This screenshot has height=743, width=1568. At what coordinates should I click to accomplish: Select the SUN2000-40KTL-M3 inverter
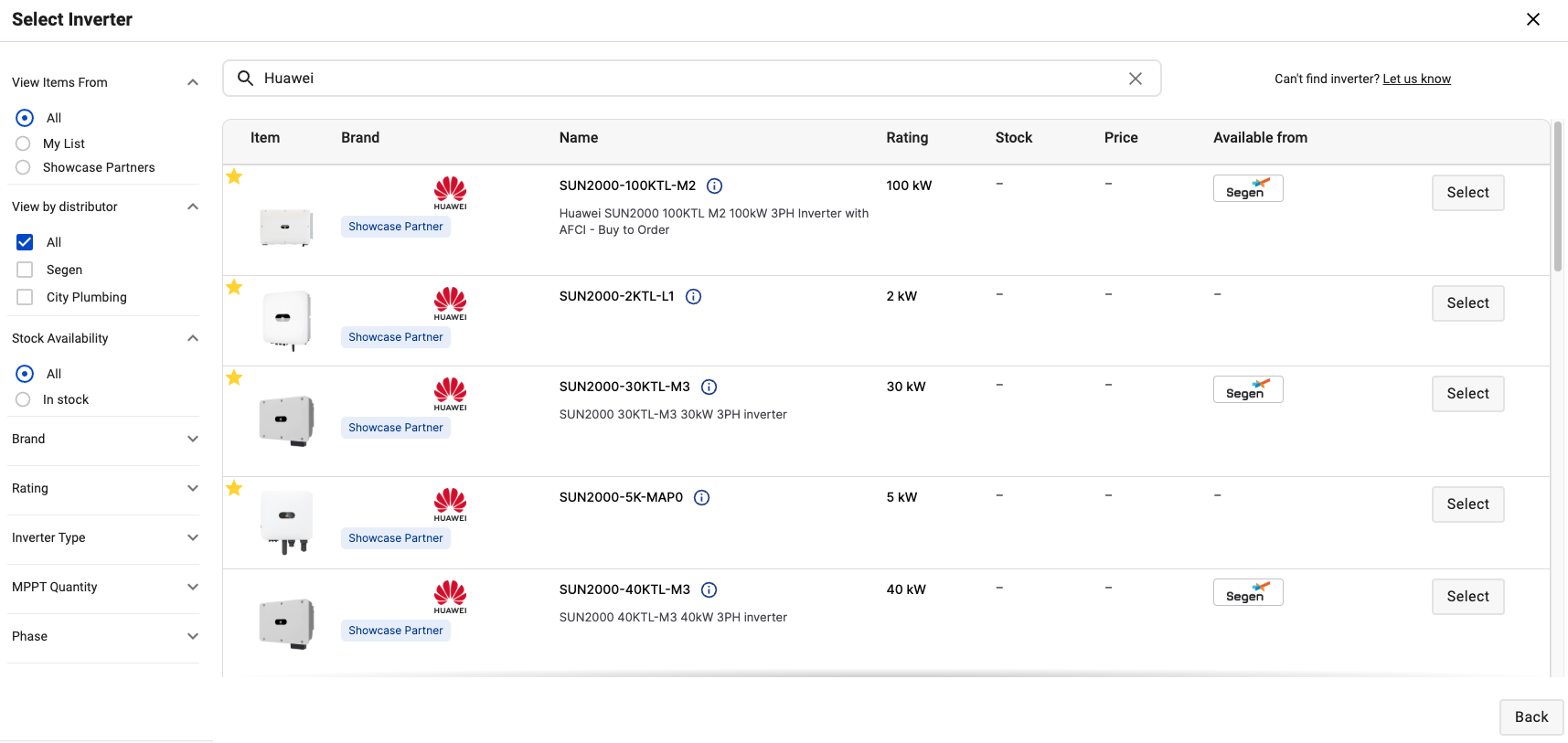[1468, 597]
